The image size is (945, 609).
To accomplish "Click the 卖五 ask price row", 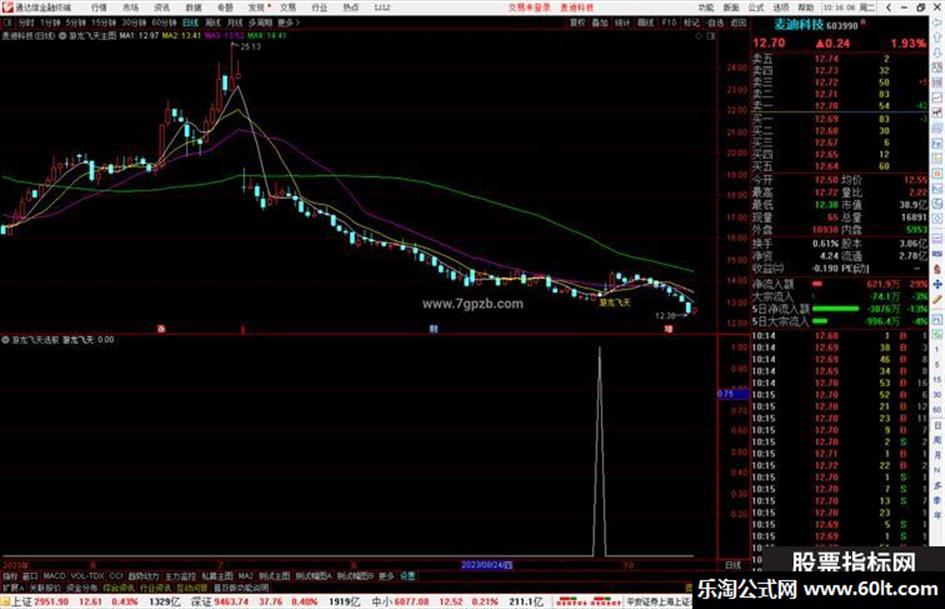I will (x=839, y=59).
